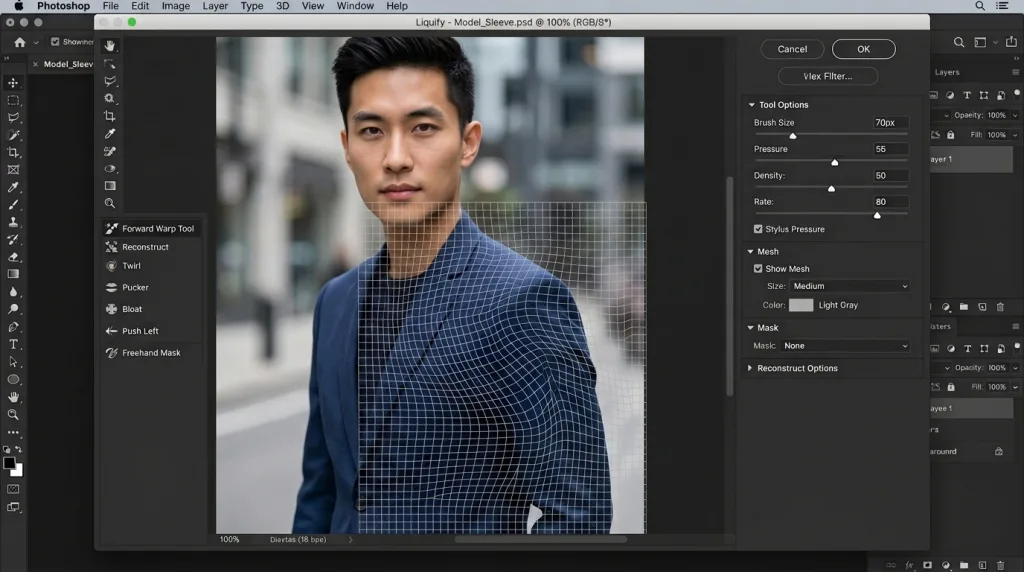Select the Eraser tool
Image resolution: width=1024 pixels, height=572 pixels.
tap(13, 257)
